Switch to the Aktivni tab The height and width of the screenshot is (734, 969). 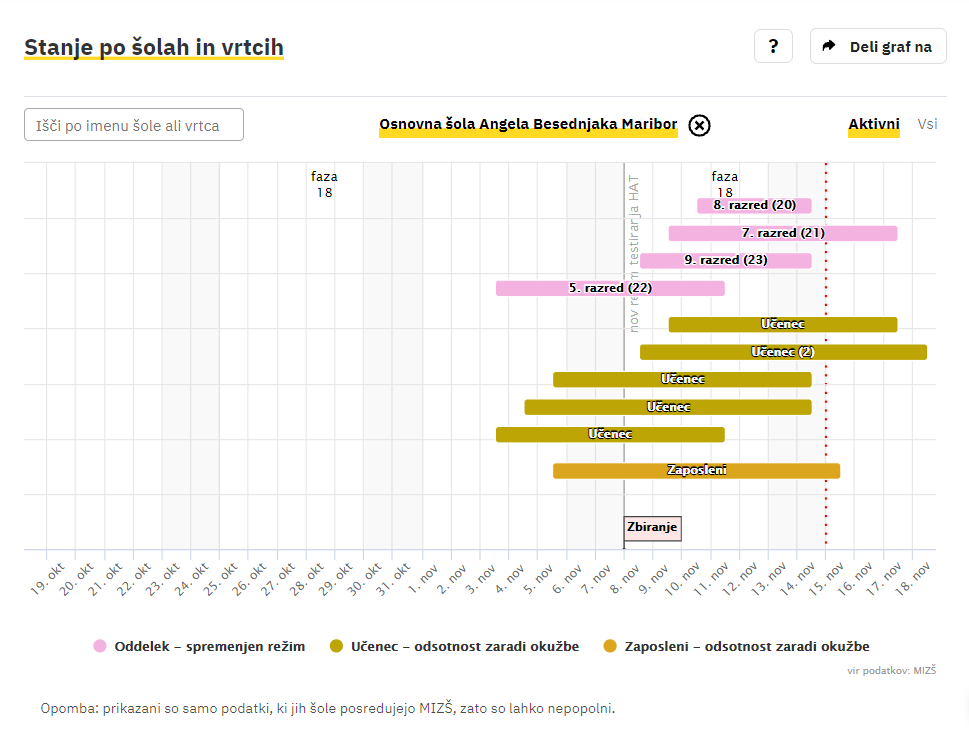pos(874,125)
